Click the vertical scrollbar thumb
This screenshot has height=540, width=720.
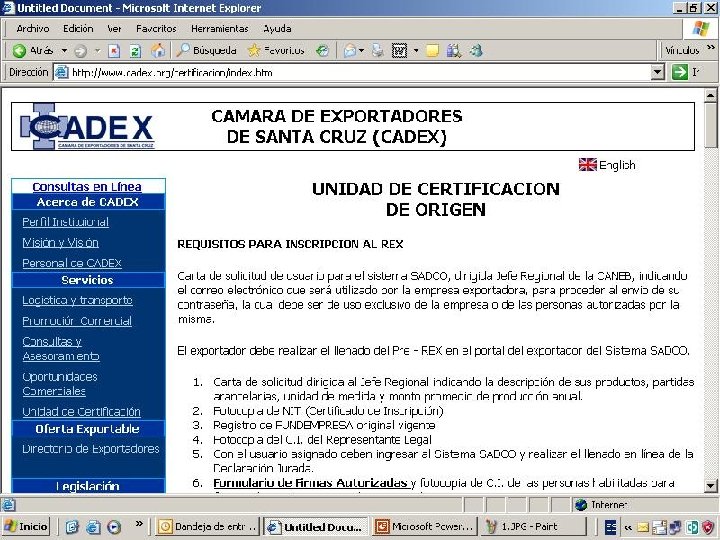click(710, 125)
